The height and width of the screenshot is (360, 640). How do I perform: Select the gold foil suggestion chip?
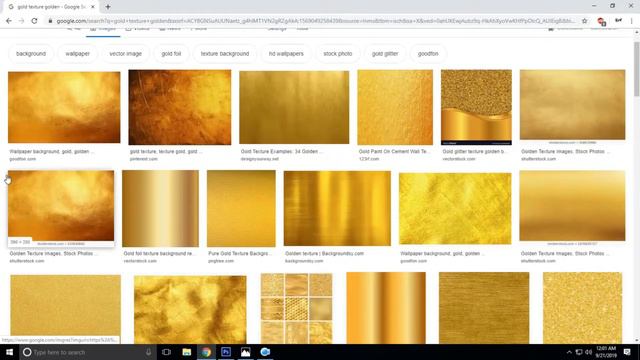coord(171,53)
